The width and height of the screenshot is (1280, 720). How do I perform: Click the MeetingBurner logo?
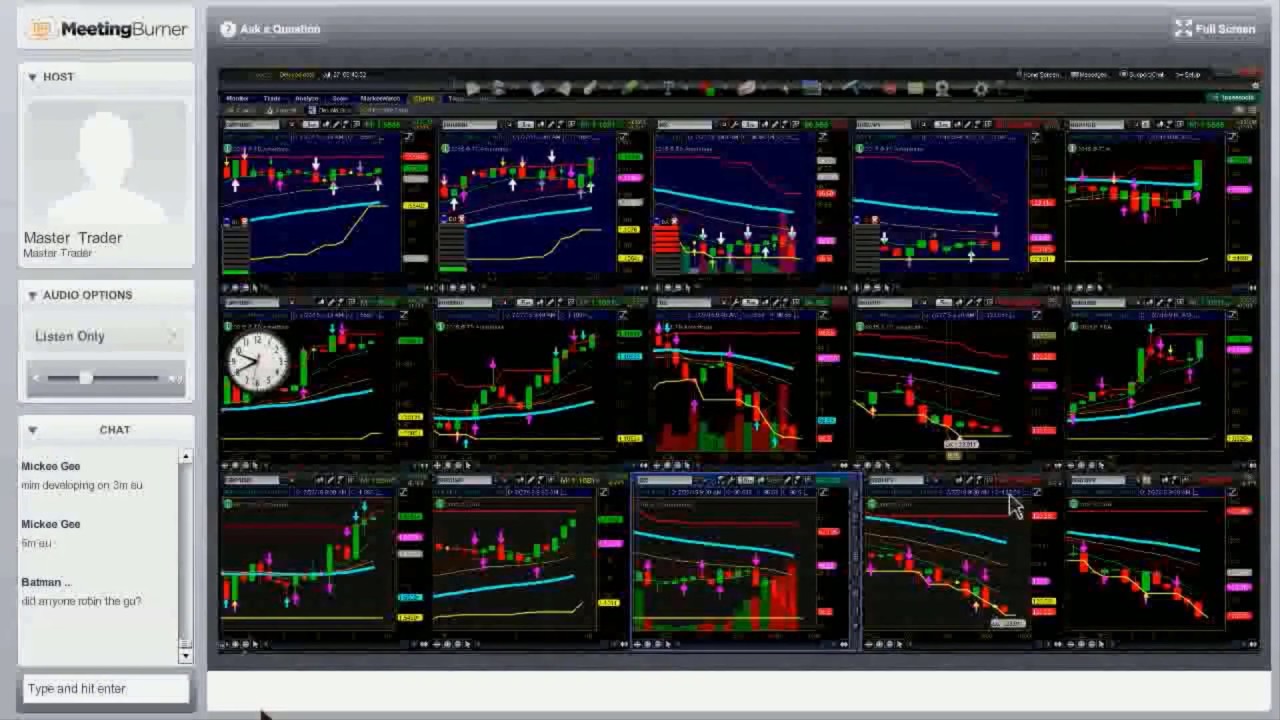click(x=106, y=29)
